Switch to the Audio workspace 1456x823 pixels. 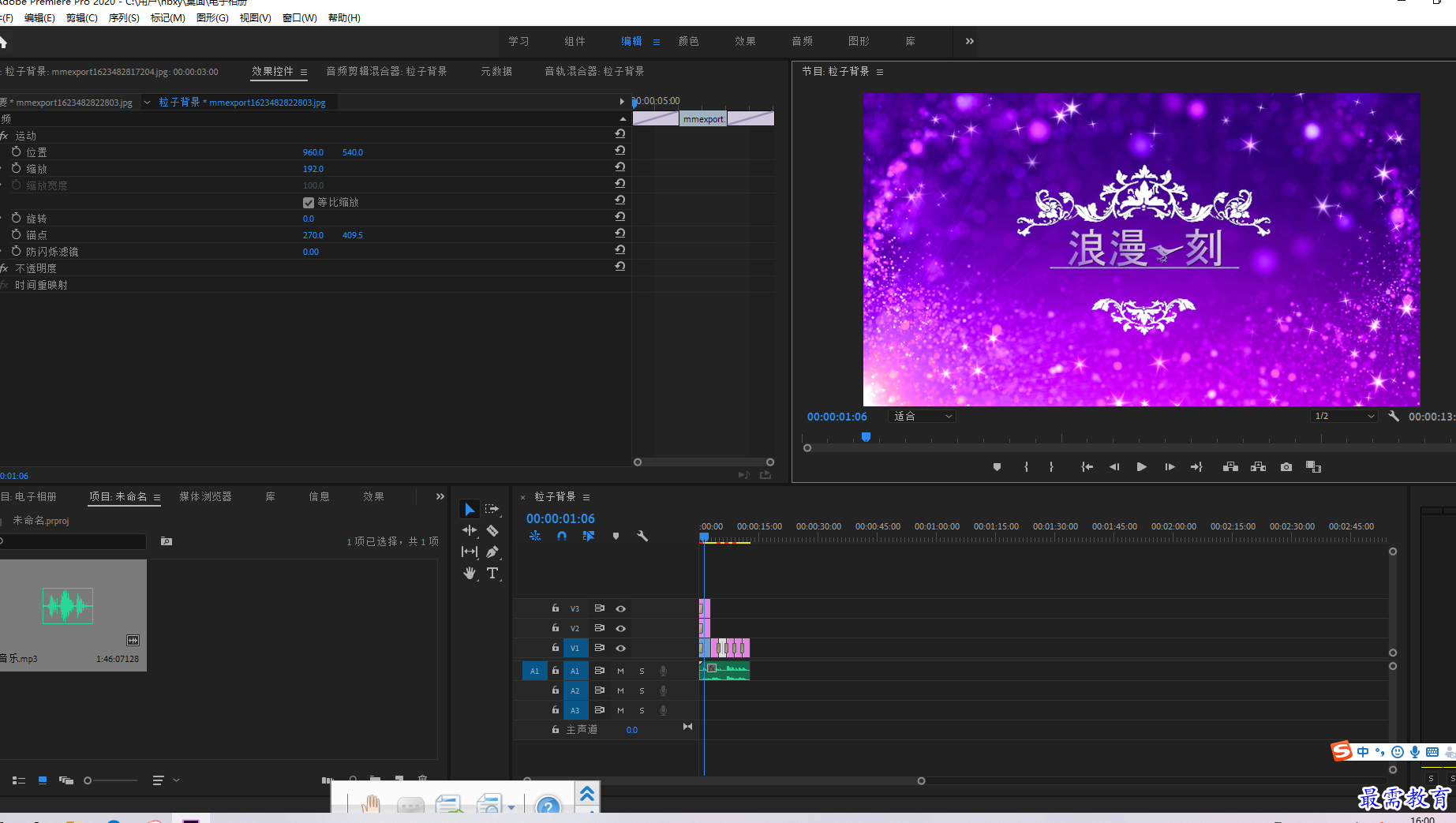click(x=802, y=41)
